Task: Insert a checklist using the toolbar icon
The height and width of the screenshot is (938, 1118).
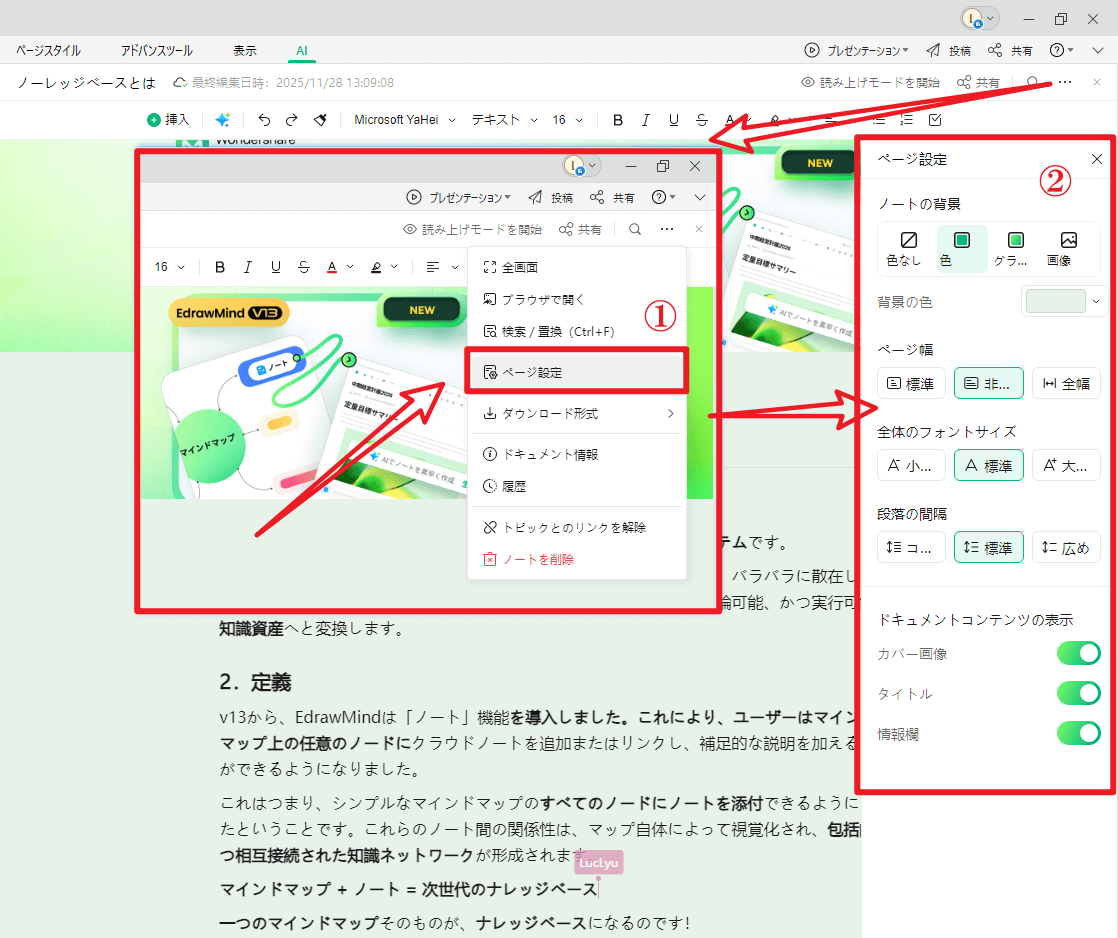Action: tap(934, 119)
